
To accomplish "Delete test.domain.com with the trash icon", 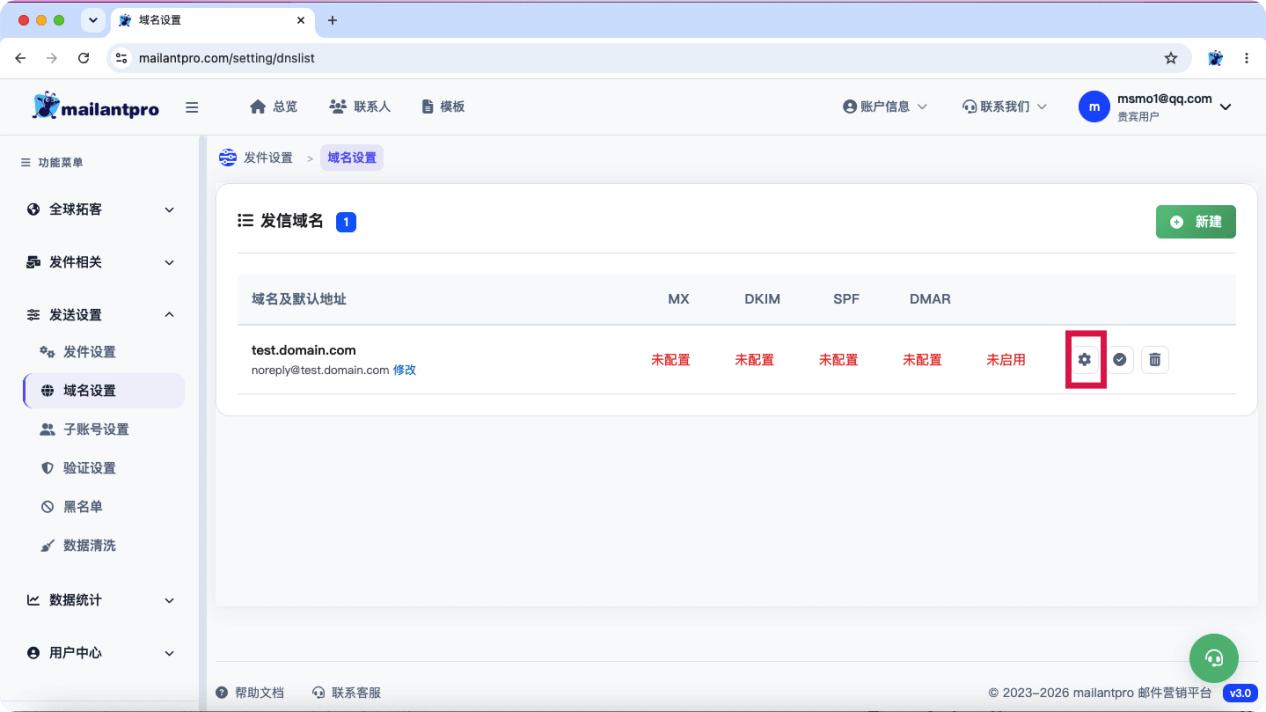I will coord(1155,360).
